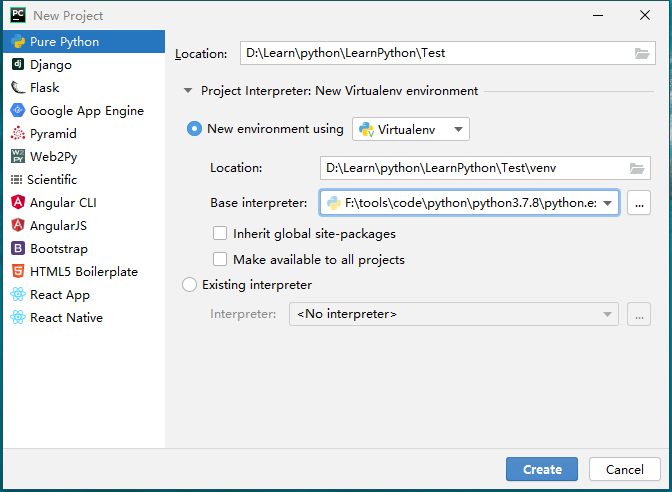Expand the Base interpreter dropdown list
The image size is (672, 492).
607,203
